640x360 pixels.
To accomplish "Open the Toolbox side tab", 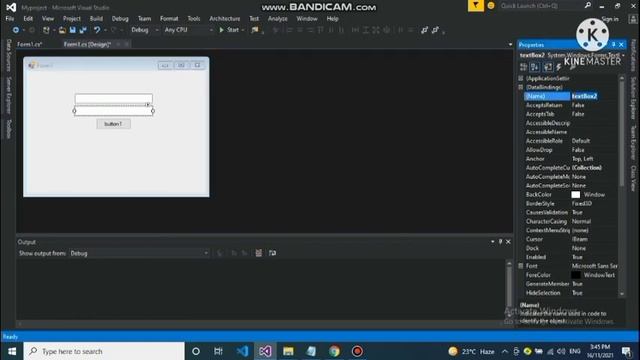I will (x=8, y=129).
